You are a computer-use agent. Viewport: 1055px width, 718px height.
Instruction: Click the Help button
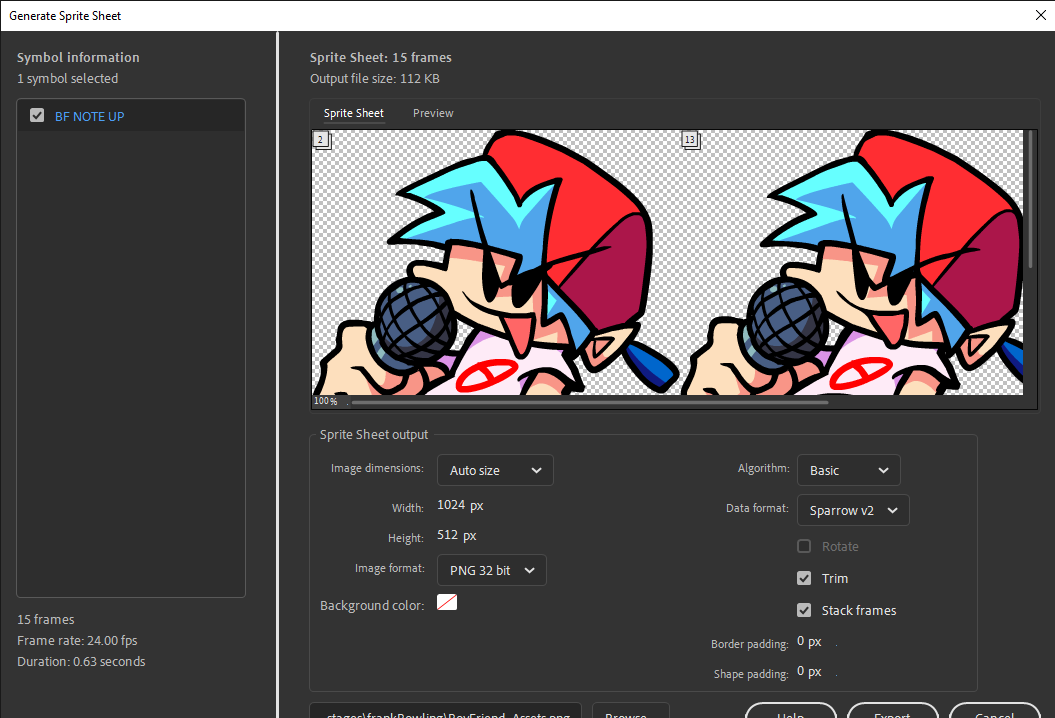coord(791,711)
